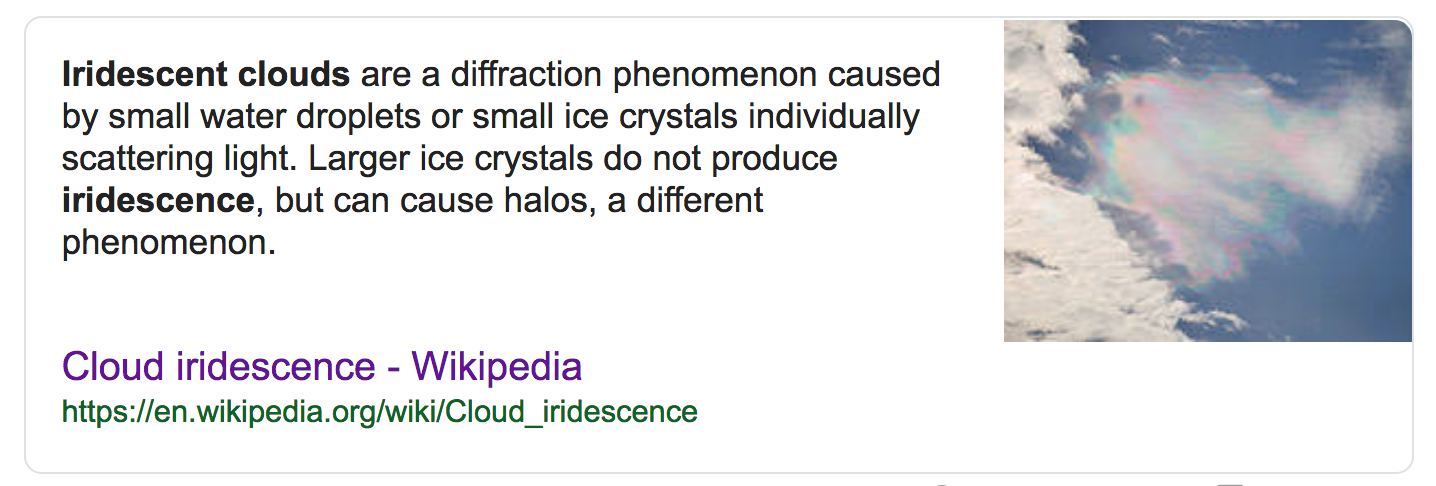
Task: Open the iridescent cloud photo thumbnail
Action: coord(1207,181)
